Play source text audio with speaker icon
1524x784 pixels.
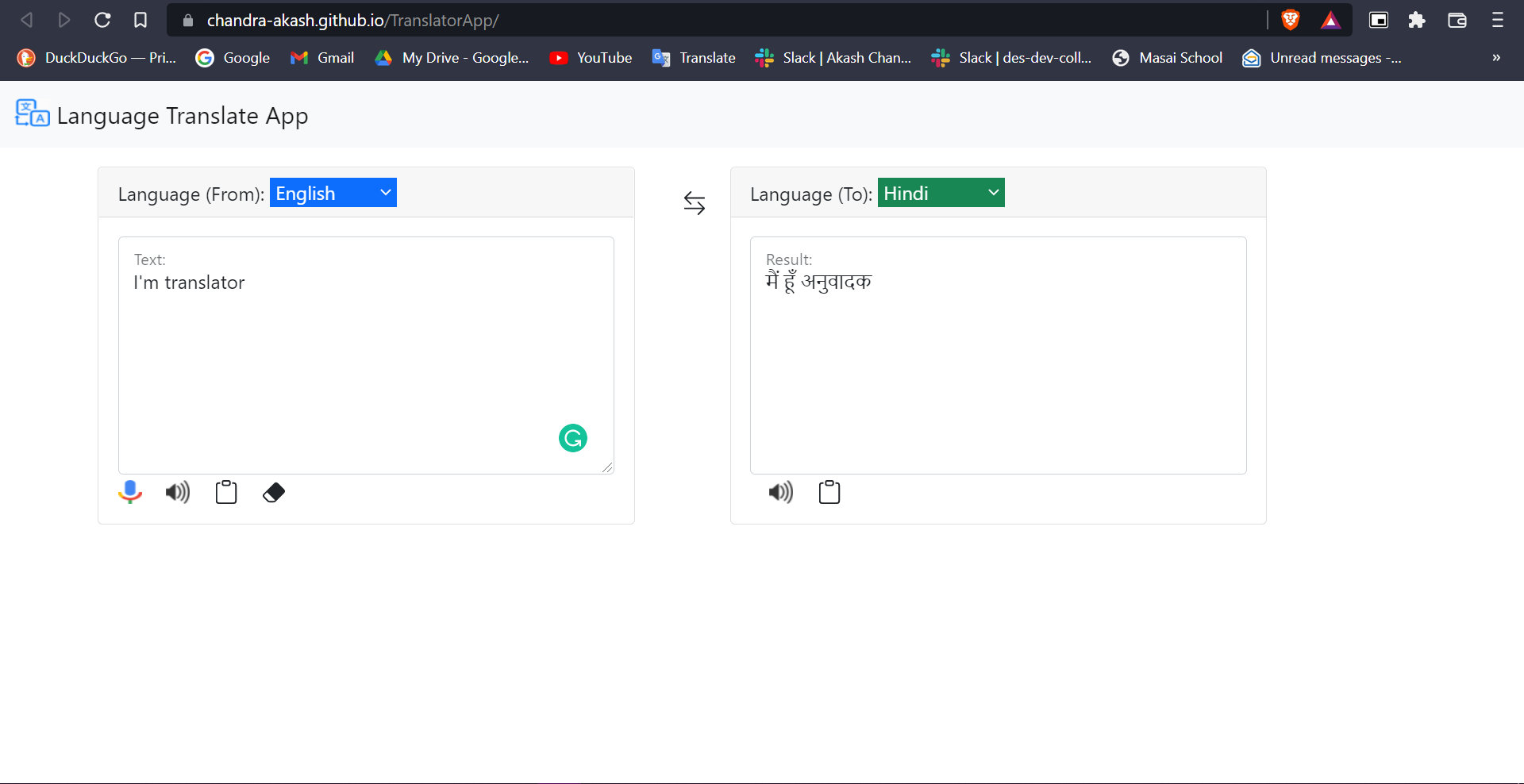(x=178, y=493)
